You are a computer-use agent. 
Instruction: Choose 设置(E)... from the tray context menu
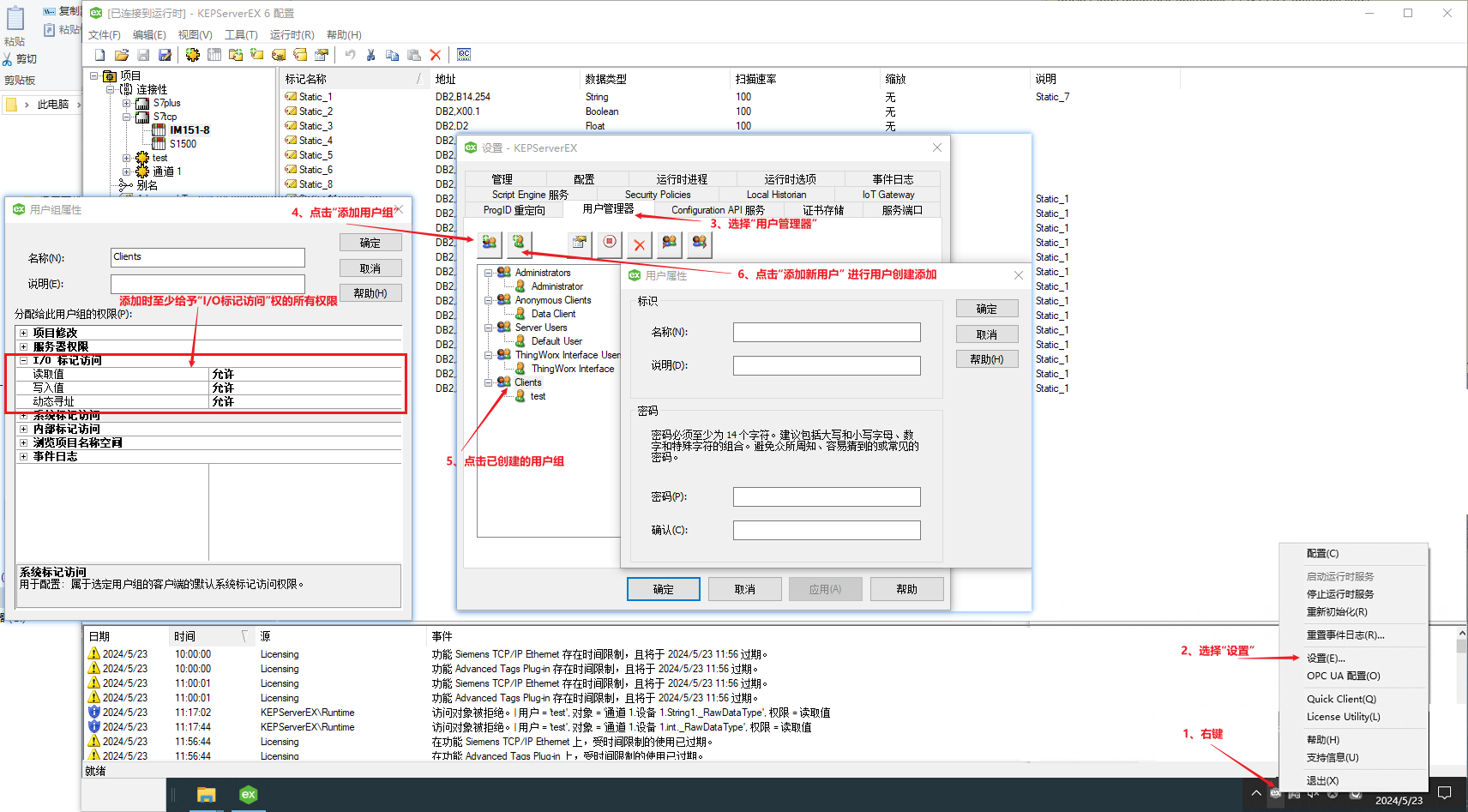tap(1325, 659)
